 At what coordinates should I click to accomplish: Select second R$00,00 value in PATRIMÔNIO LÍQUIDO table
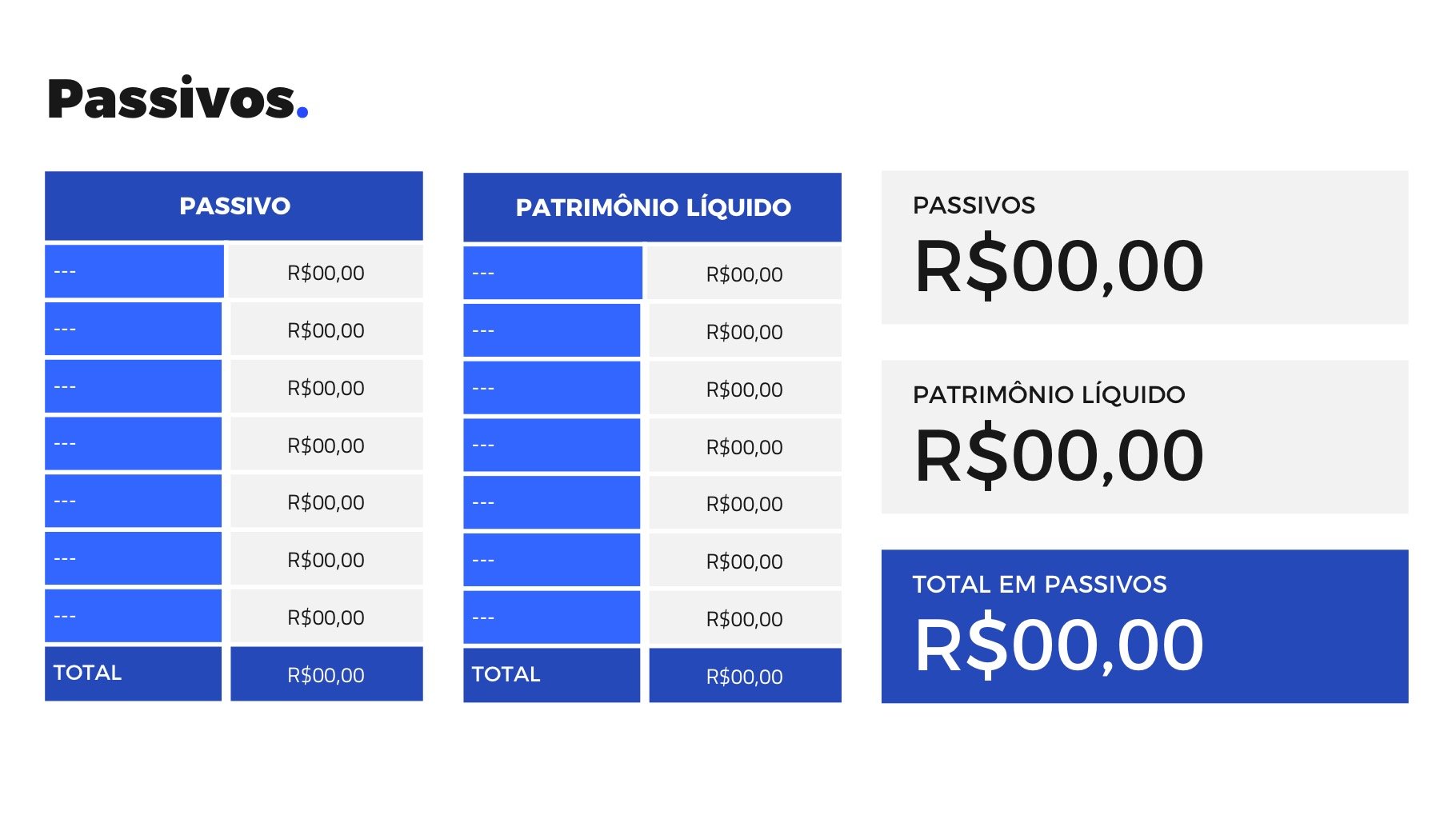point(744,332)
